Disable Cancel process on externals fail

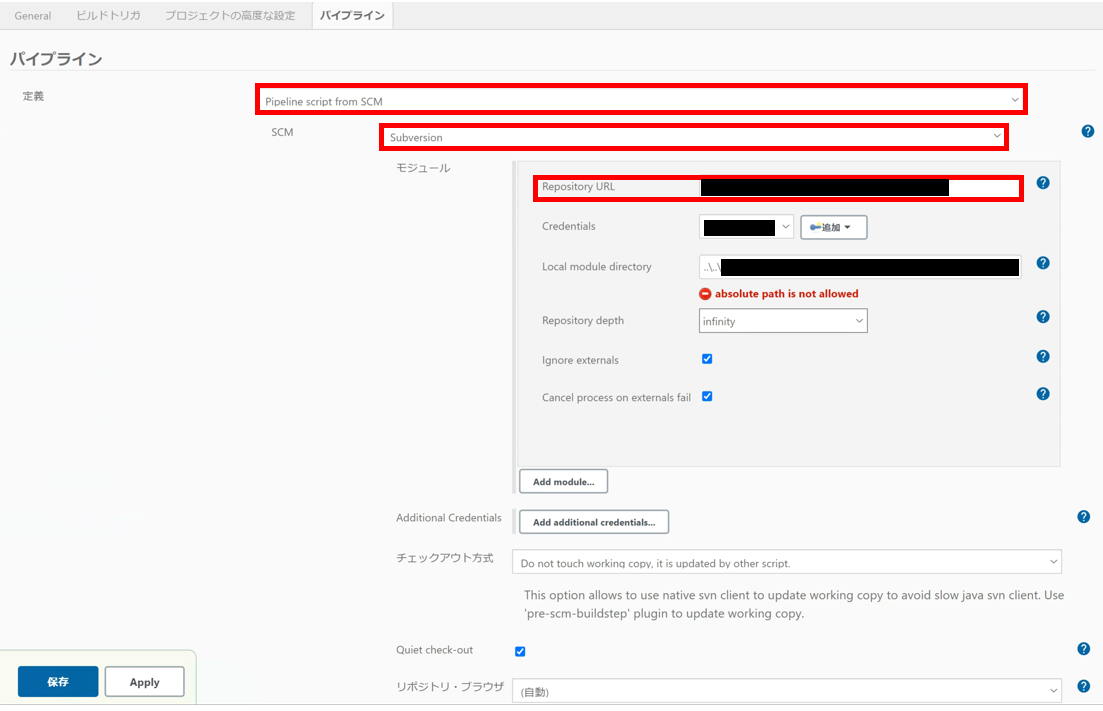pyautogui.click(x=707, y=395)
